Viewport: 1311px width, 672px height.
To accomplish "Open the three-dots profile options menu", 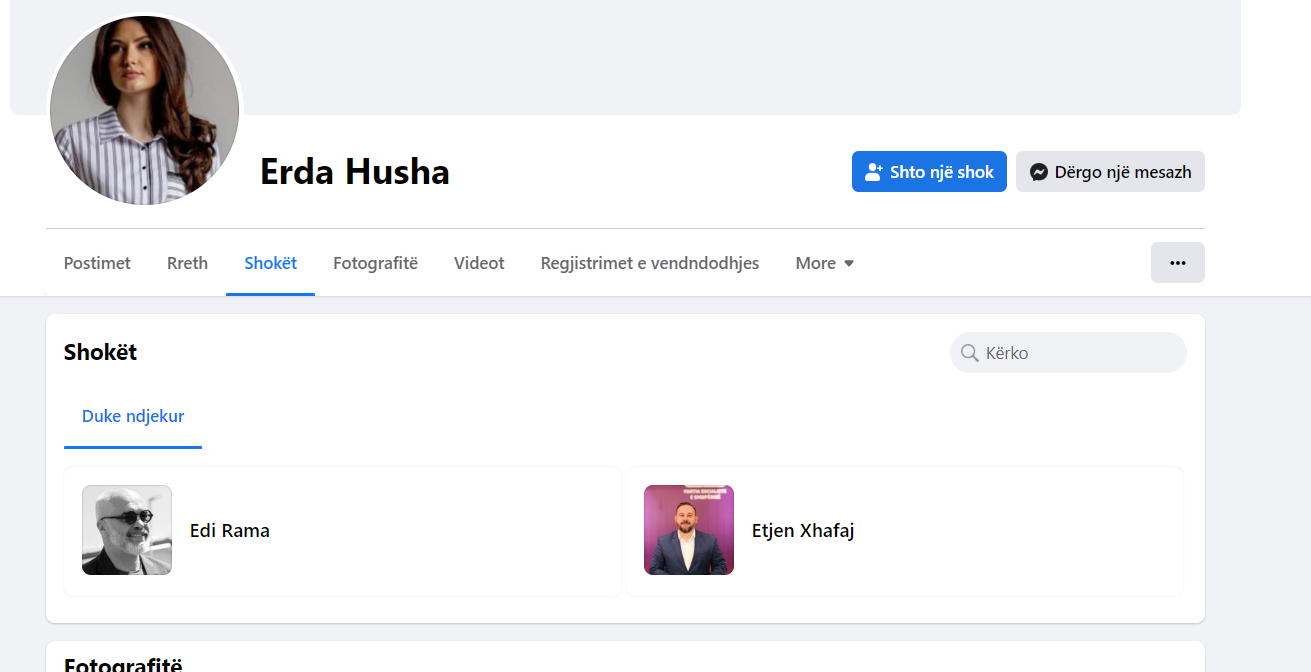I will coord(1177,263).
